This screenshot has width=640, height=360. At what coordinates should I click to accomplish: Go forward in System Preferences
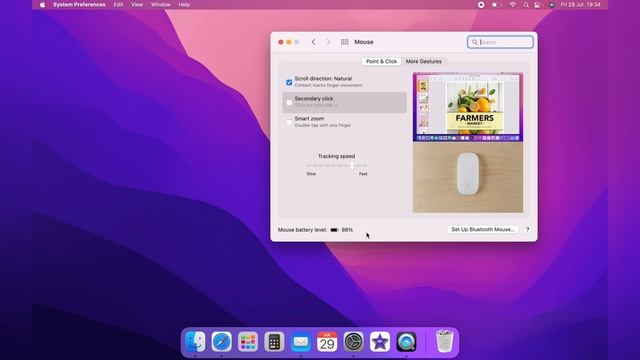[328, 42]
